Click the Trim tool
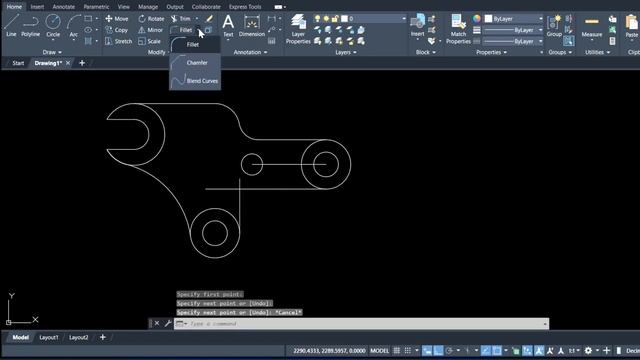This screenshot has width=640, height=360. click(x=181, y=19)
